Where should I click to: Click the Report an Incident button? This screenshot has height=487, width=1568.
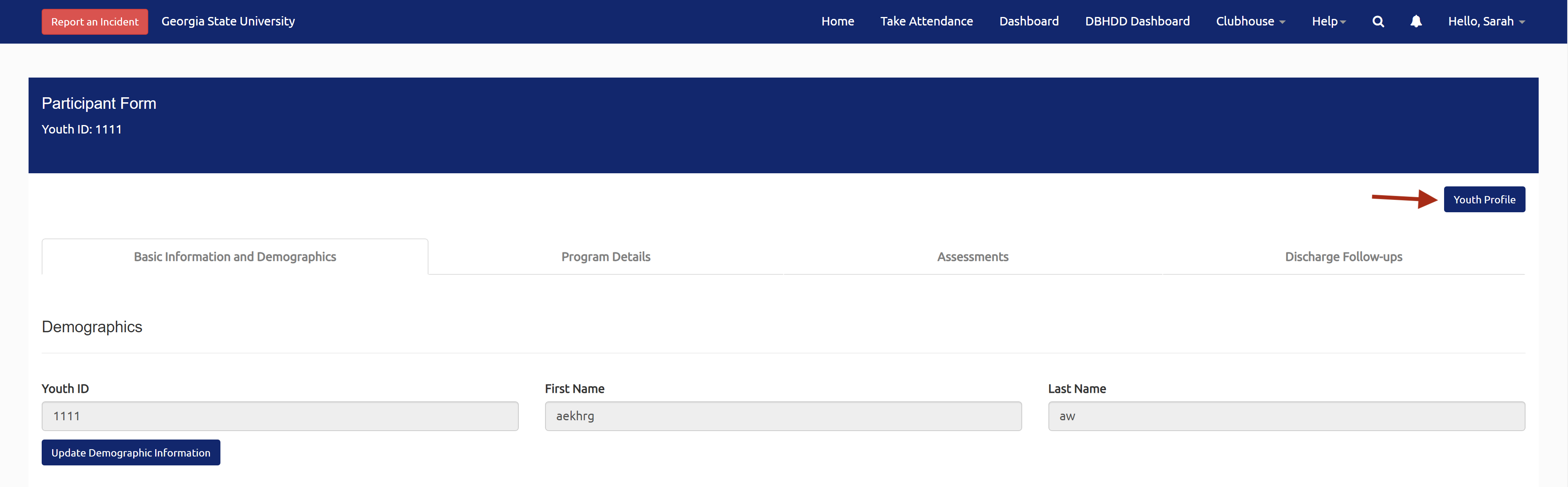coord(94,22)
